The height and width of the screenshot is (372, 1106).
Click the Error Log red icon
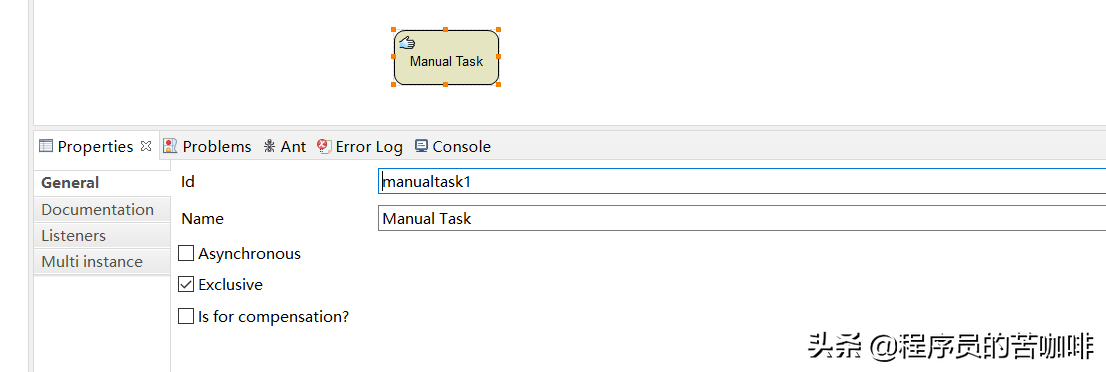[x=324, y=146]
